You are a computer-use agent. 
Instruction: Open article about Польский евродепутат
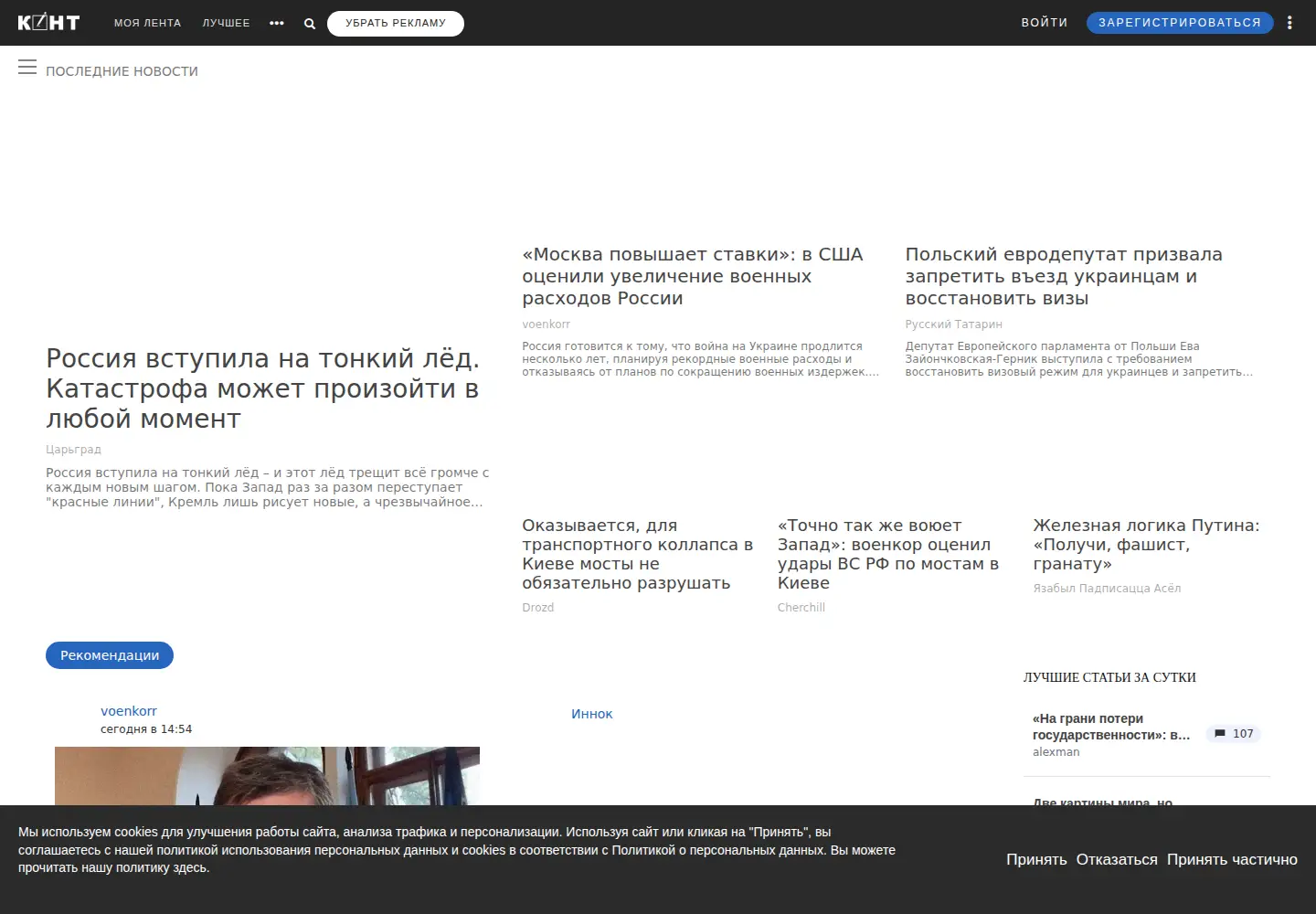[x=1064, y=276]
